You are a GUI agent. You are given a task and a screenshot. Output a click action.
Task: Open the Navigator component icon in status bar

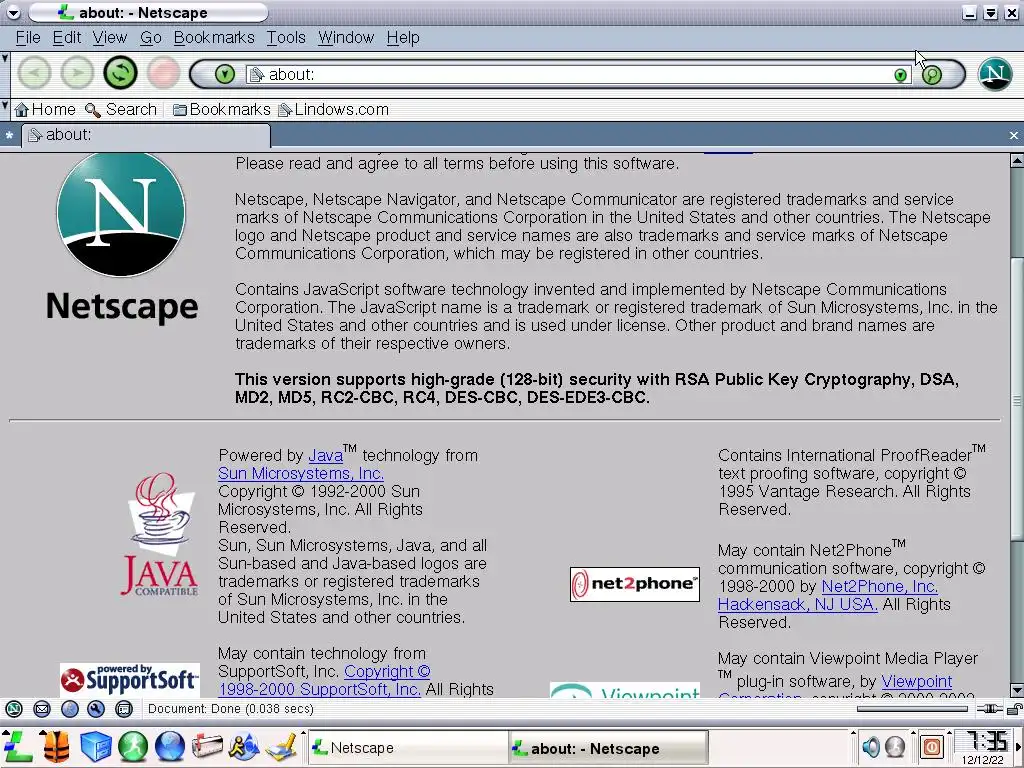(x=14, y=709)
